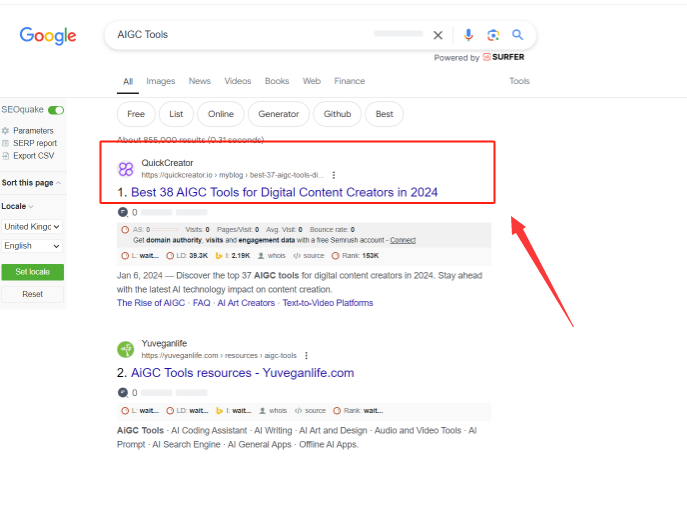Switch to the Web tab

(312, 81)
